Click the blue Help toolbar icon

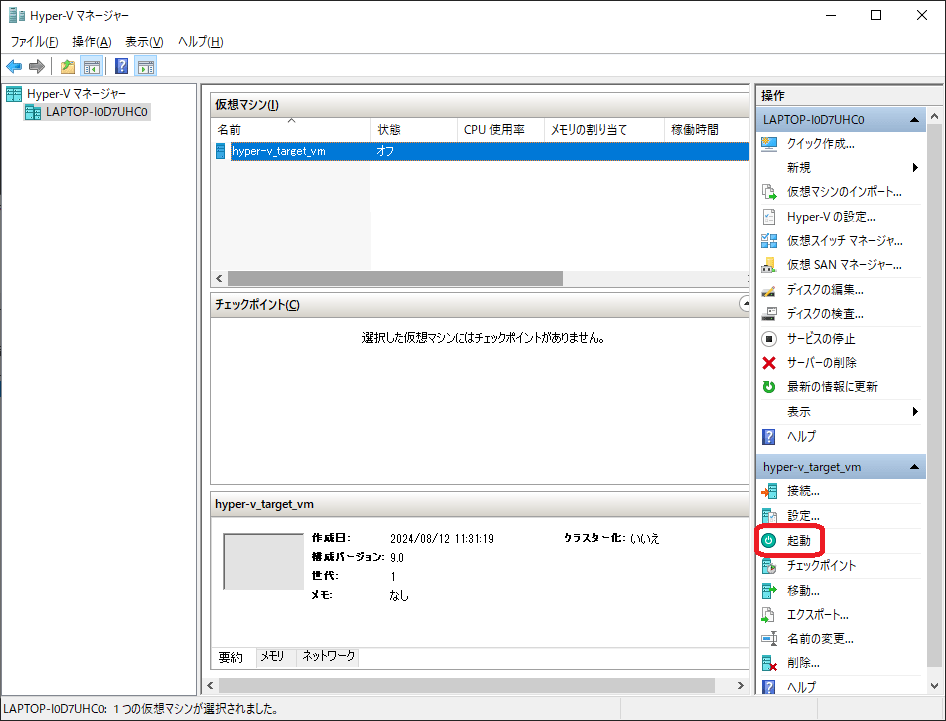pyautogui.click(x=121, y=66)
